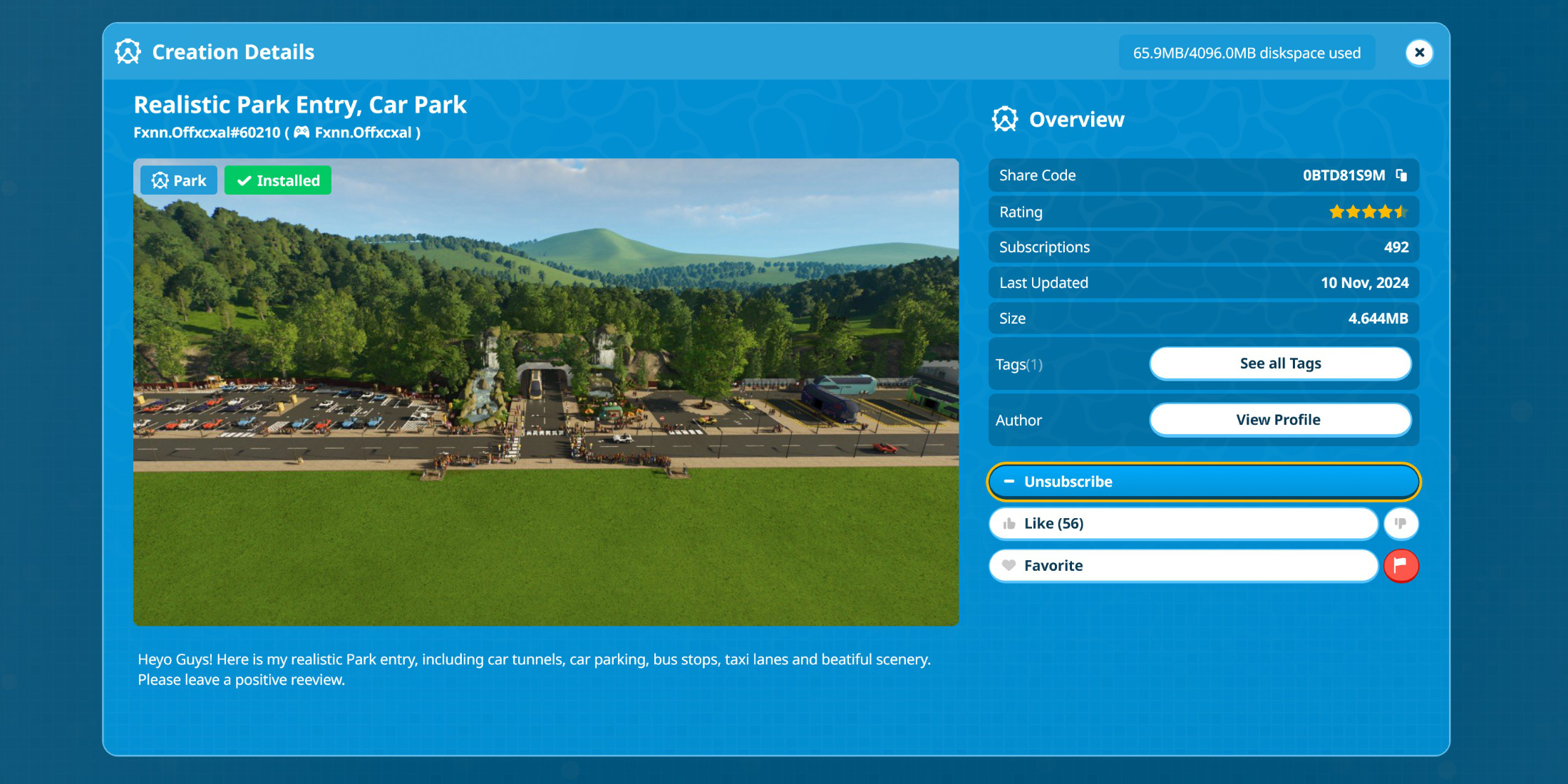Click the description text starting Heyo Guys!

click(534, 669)
